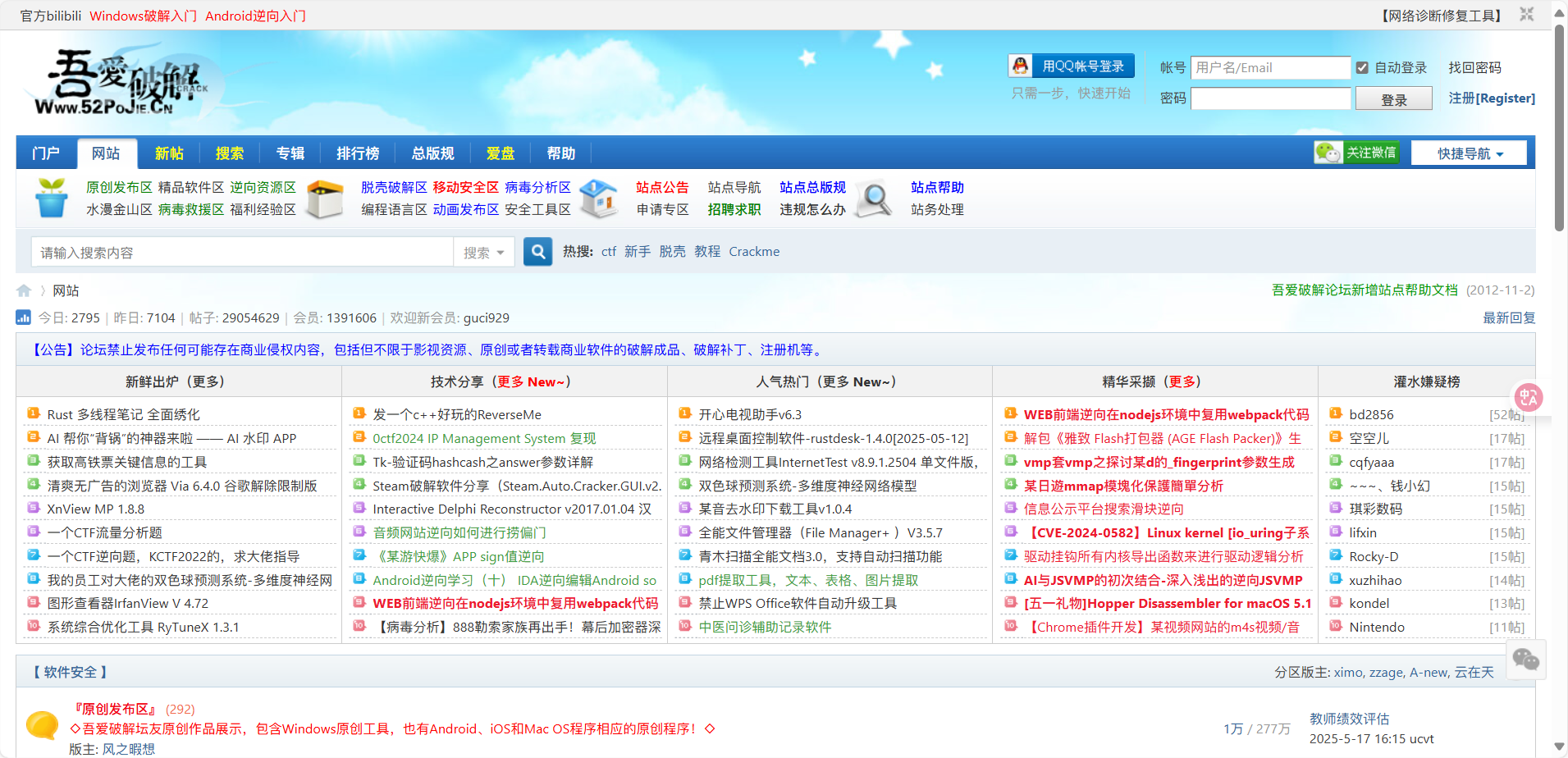Click rank 10 icon beside Nintendo
The image size is (1568, 758).
click(x=1336, y=626)
